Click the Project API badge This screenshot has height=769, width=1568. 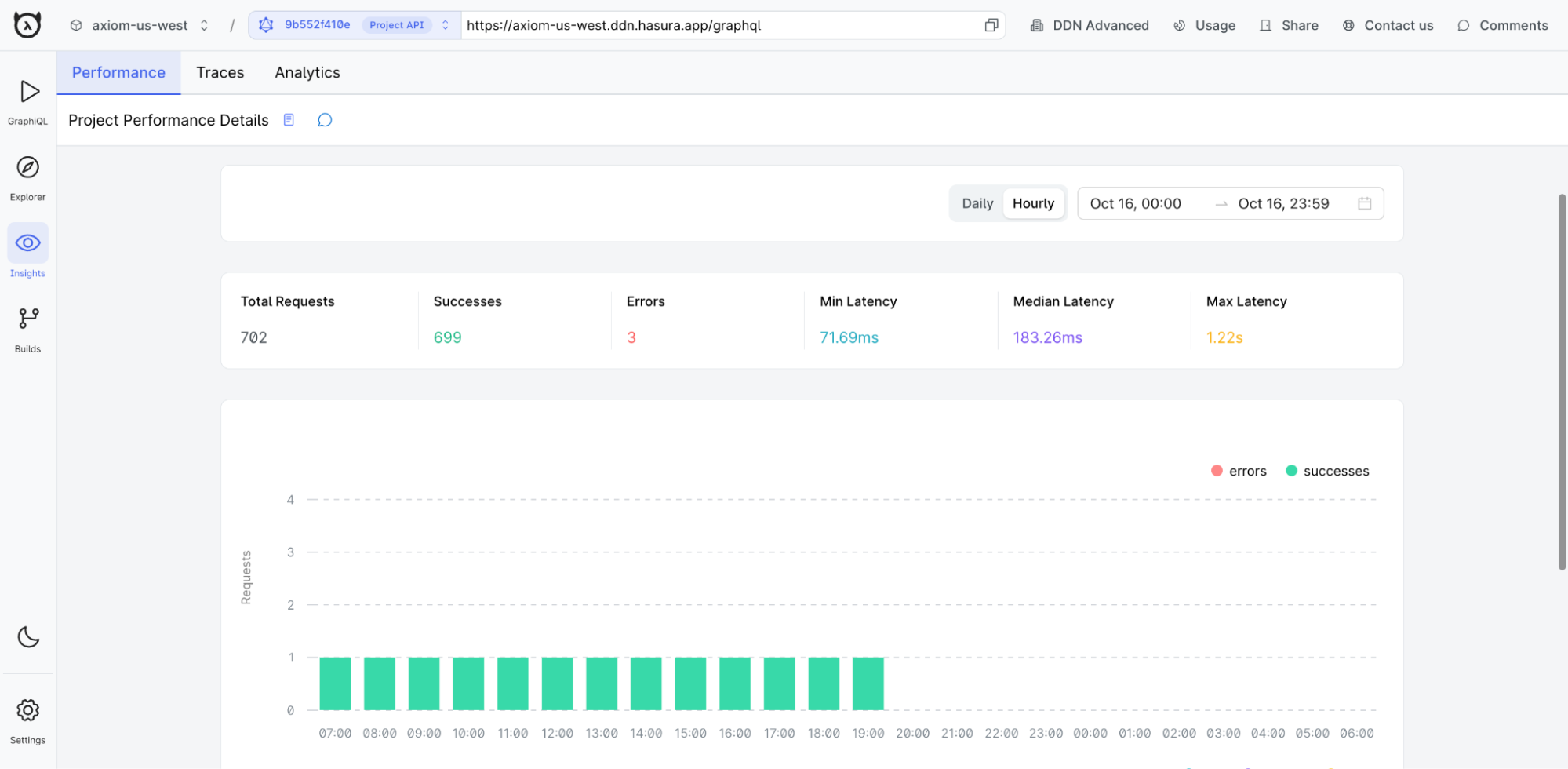tap(397, 25)
